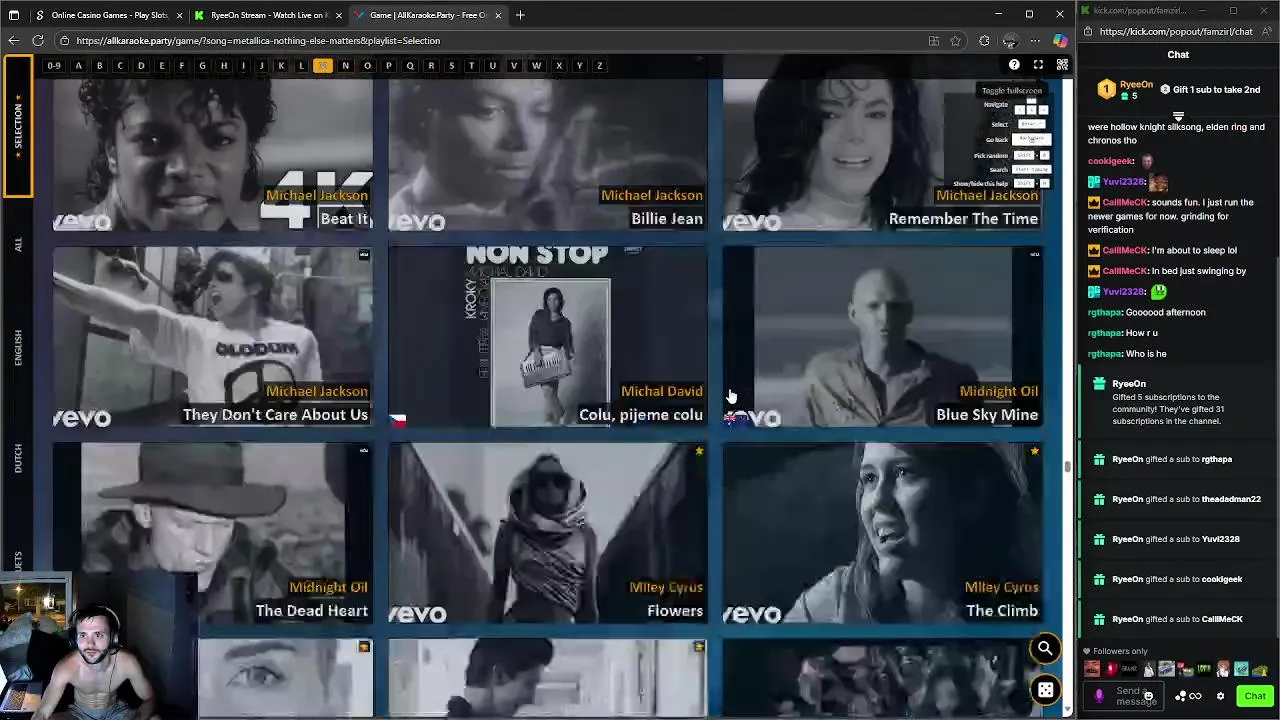Image resolution: width=1280 pixels, height=720 pixels.
Task: Click the first emote in chat emote row
Action: [1092, 670]
